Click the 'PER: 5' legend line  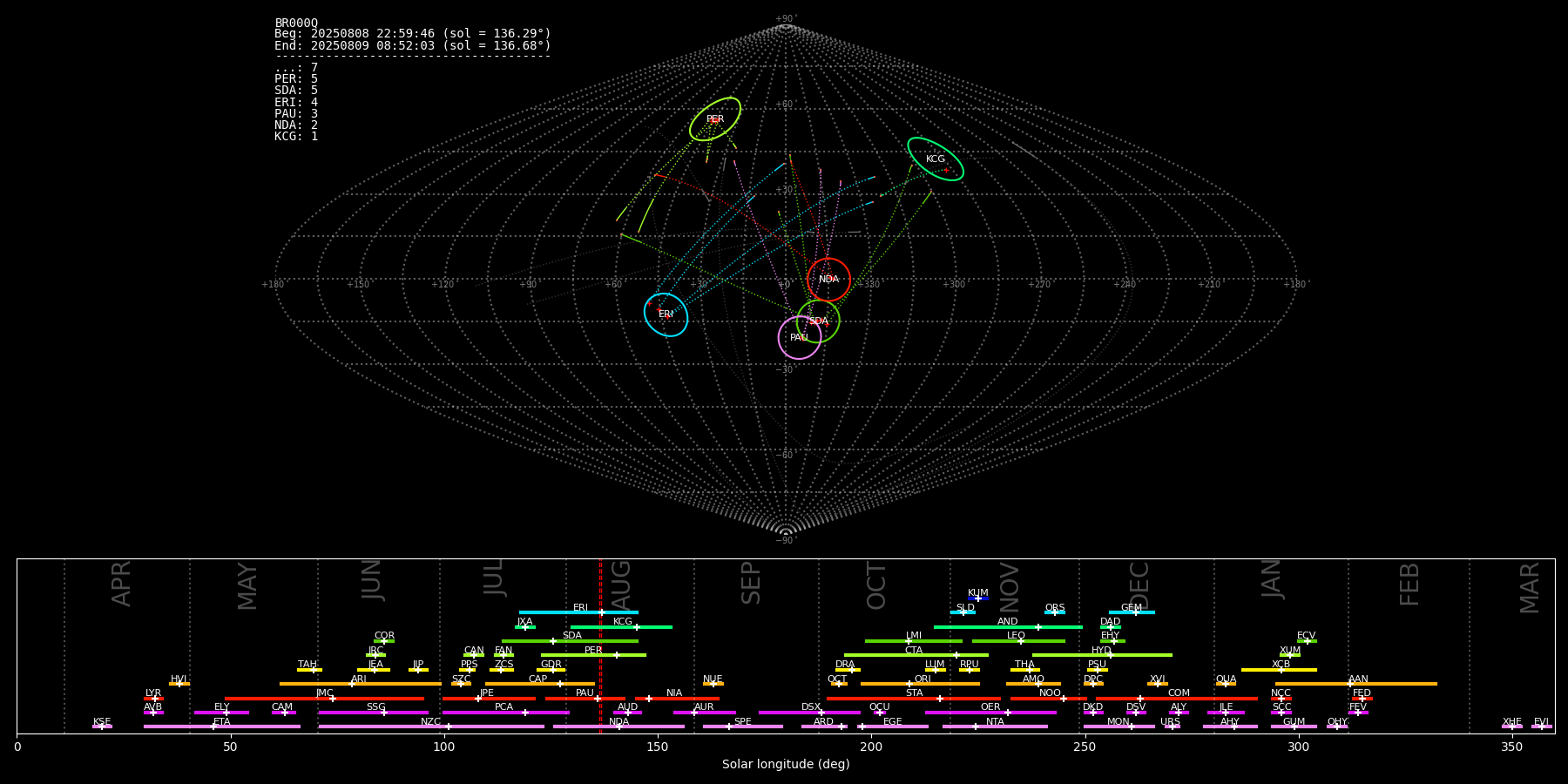(x=296, y=79)
